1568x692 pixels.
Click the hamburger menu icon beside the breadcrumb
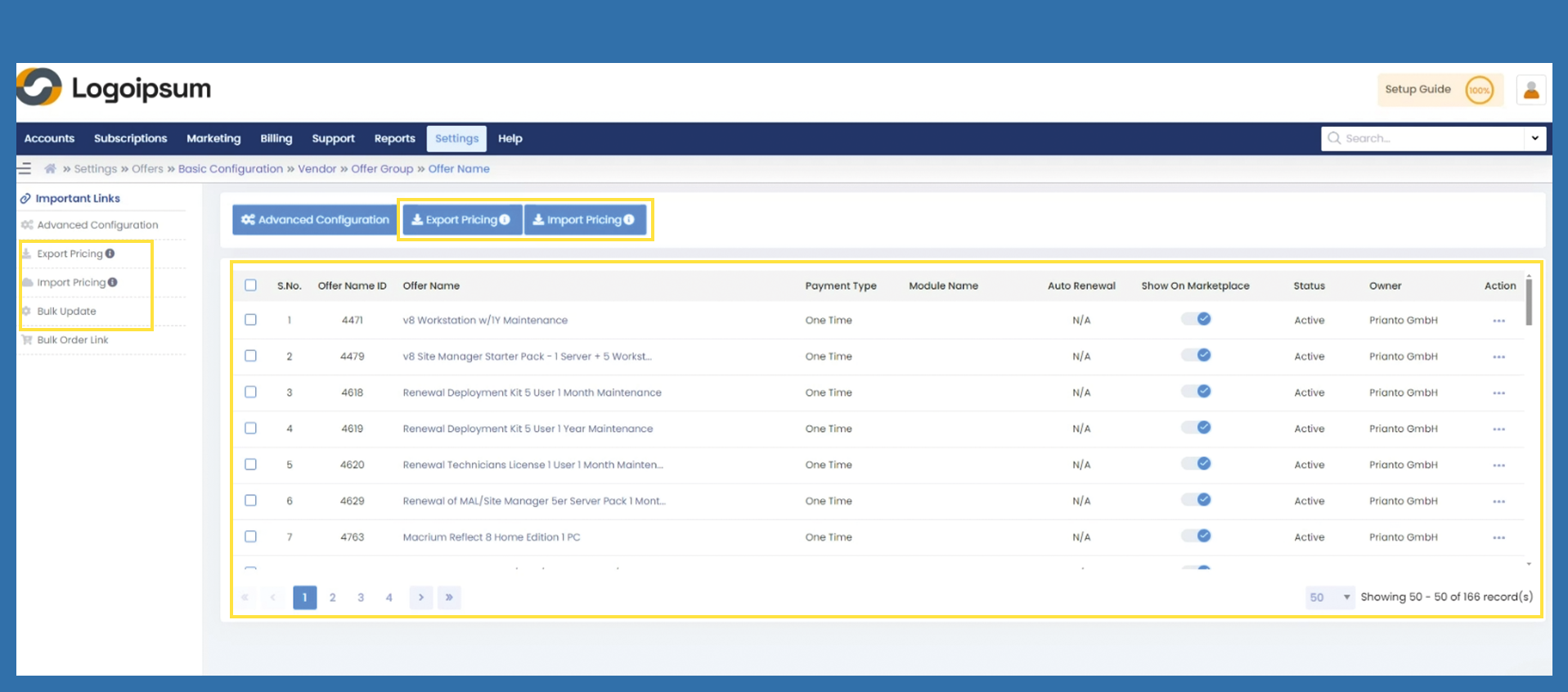pyautogui.click(x=25, y=169)
